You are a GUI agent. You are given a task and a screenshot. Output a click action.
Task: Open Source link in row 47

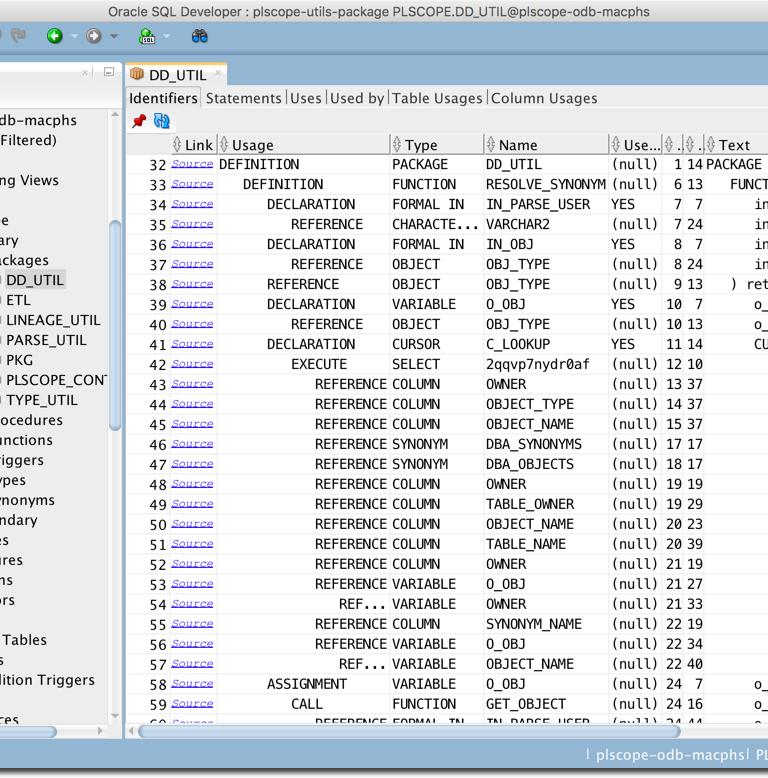coord(192,463)
